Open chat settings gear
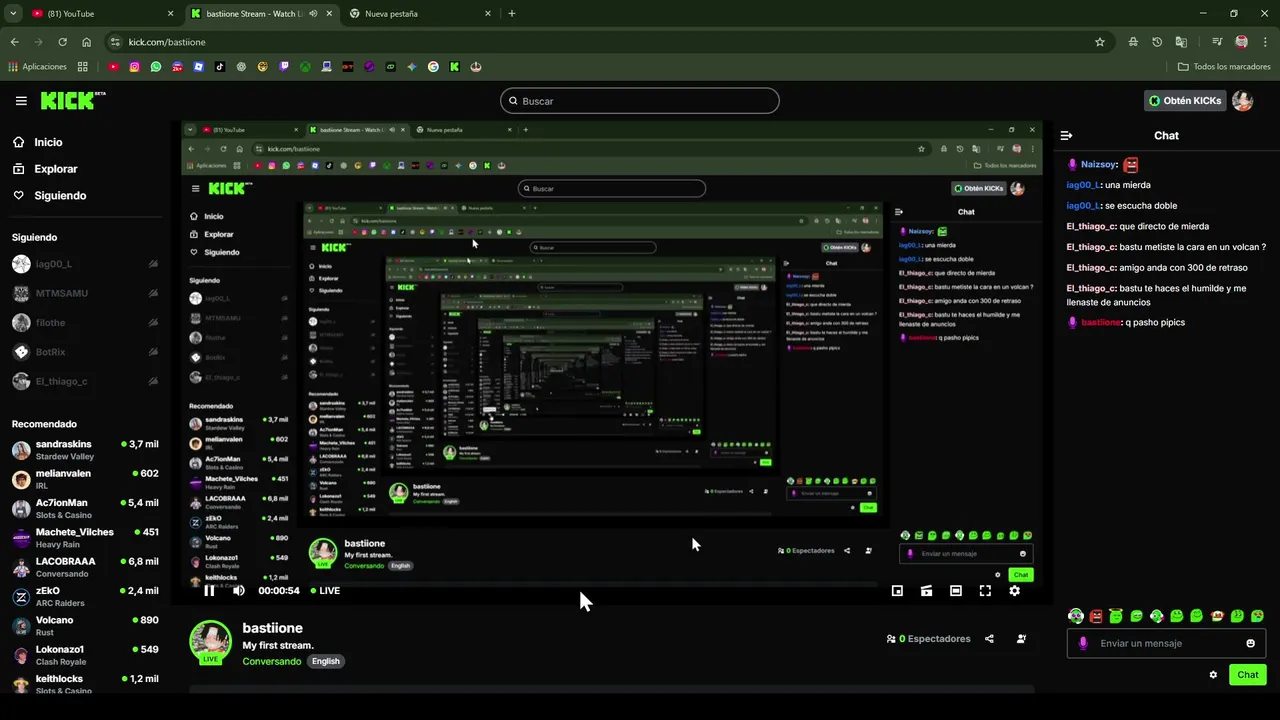The height and width of the screenshot is (720, 1280). click(1213, 675)
